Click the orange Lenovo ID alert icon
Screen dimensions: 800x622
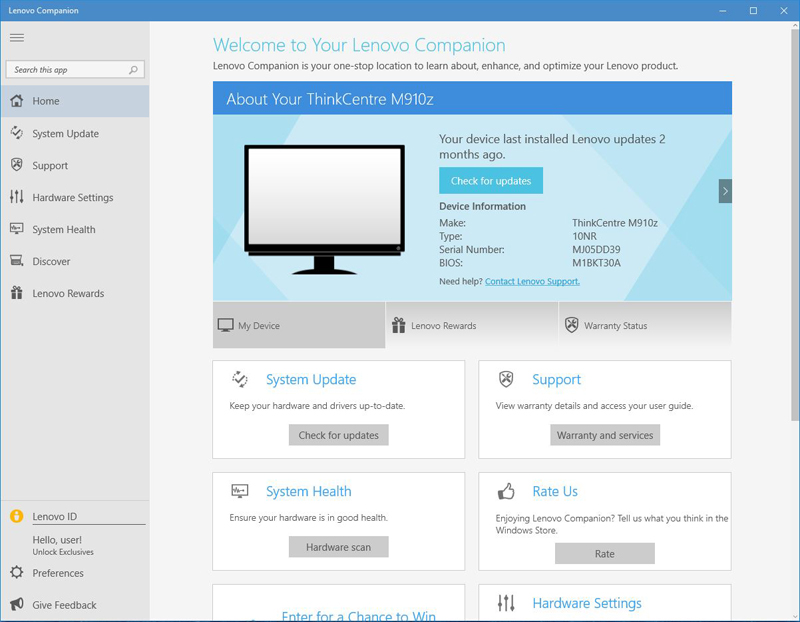16,516
